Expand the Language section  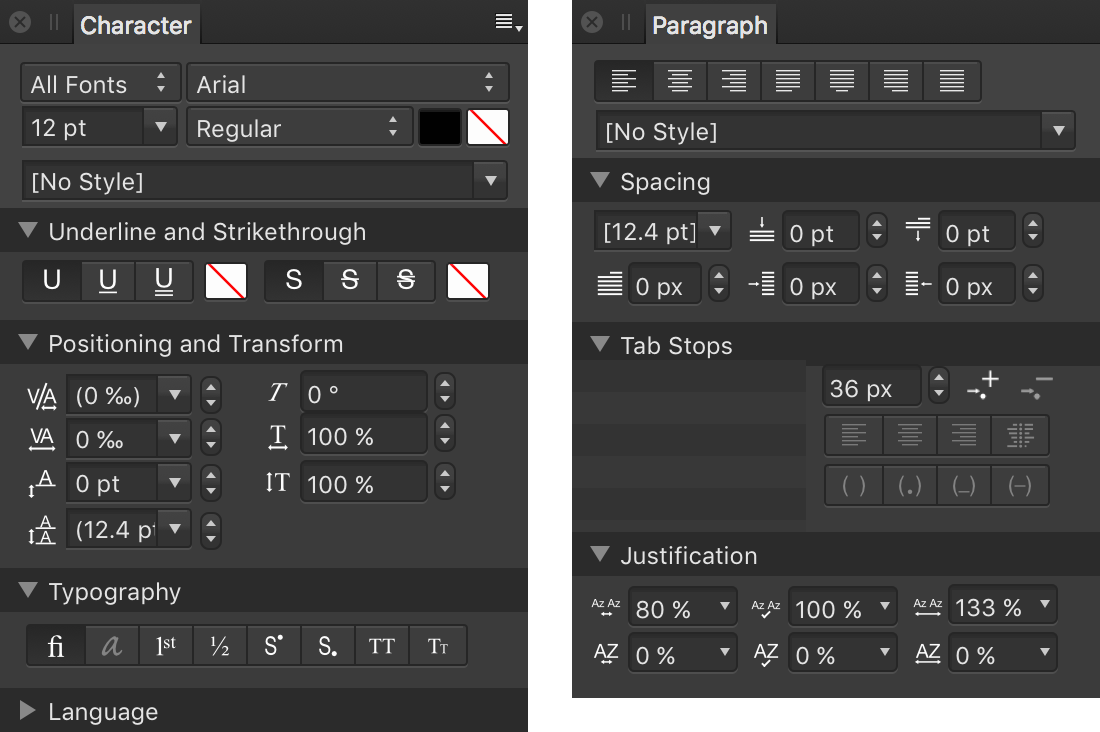pos(28,711)
